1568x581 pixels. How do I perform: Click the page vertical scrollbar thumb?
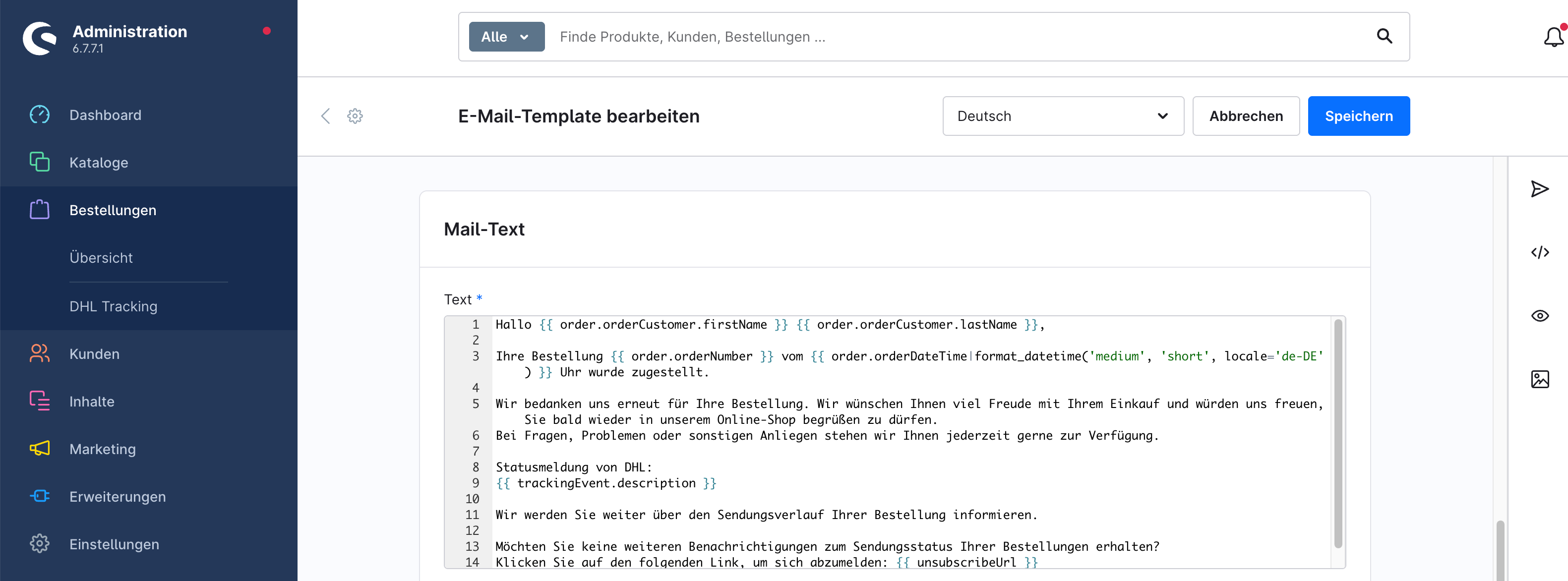pos(1500,551)
